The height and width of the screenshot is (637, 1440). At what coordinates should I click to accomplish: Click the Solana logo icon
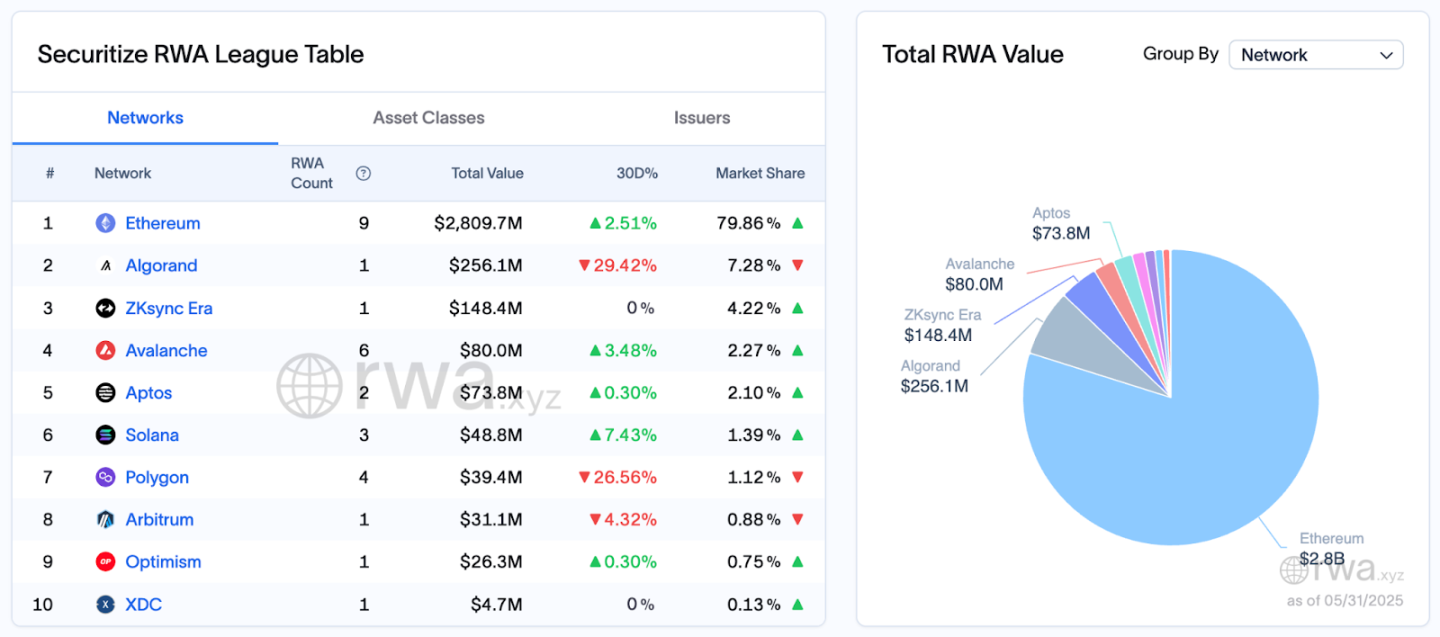pyautogui.click(x=105, y=435)
